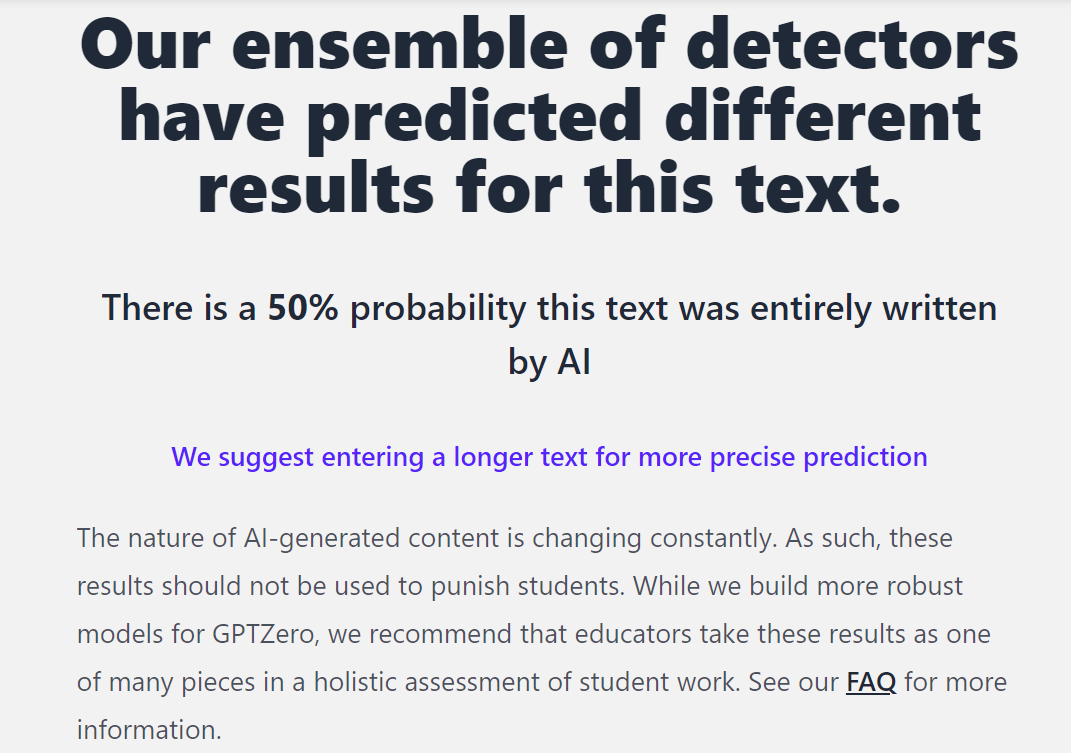Click 'results for this text.' heading line
The height and width of the screenshot is (753, 1071).
pos(549,187)
